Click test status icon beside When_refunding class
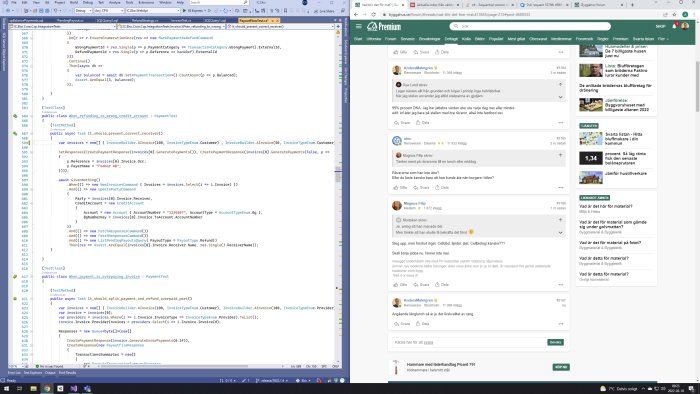Screen dimensions: 700x394 click(x=15, y=116)
